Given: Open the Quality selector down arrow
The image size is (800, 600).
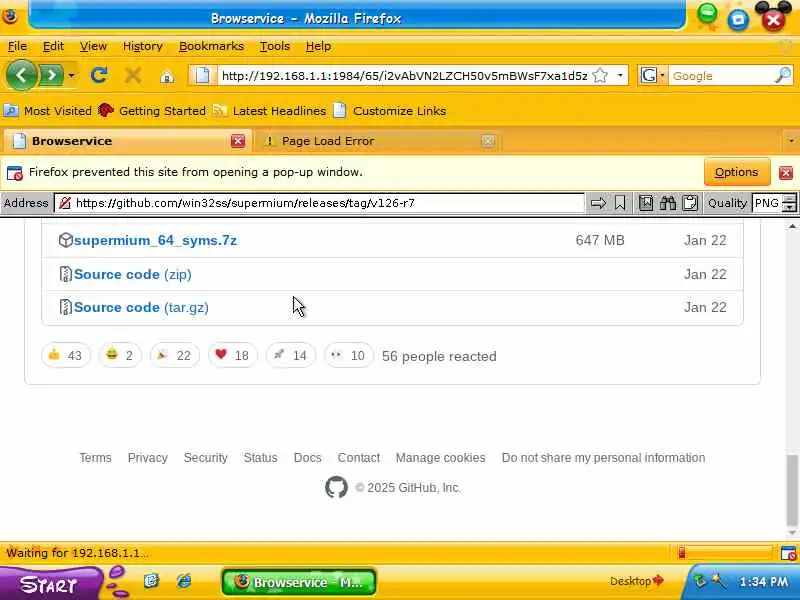Looking at the screenshot, I should [790, 208].
